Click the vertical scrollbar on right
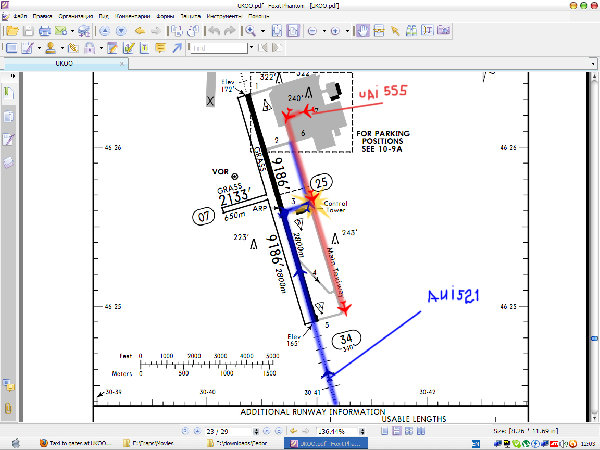 click(x=594, y=247)
